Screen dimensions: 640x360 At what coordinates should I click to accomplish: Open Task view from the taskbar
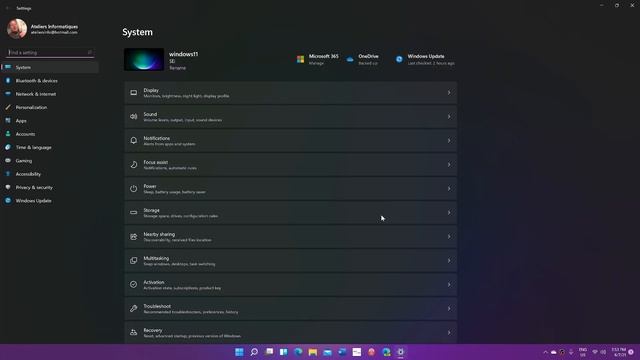pos(269,352)
